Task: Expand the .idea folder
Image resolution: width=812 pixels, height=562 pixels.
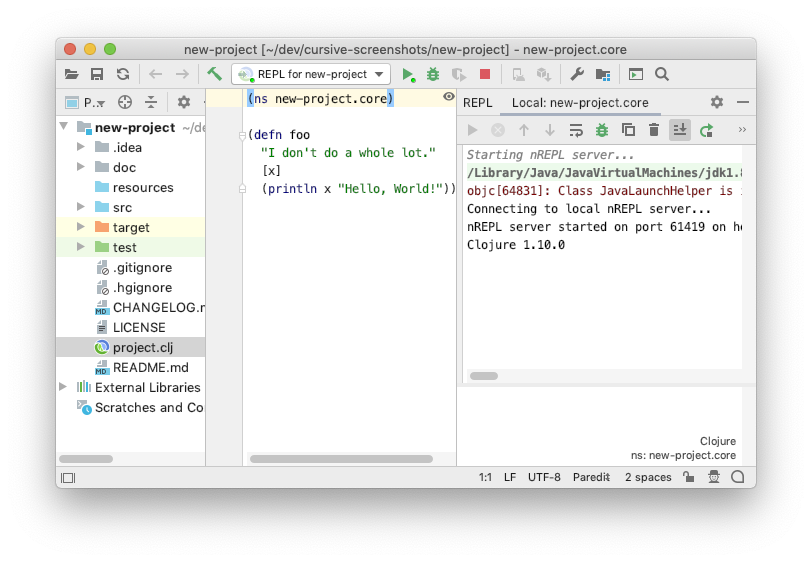Action: coord(81,147)
